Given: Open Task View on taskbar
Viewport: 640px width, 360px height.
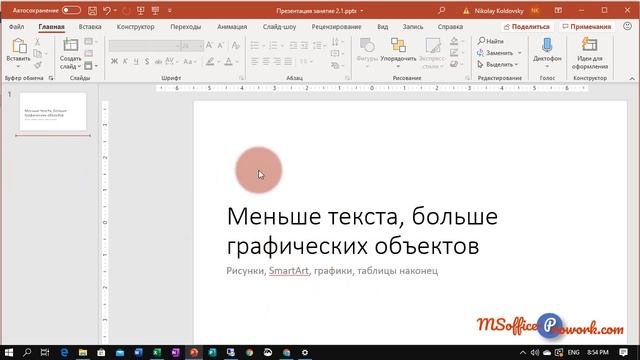Looking at the screenshot, I should coord(45,352).
